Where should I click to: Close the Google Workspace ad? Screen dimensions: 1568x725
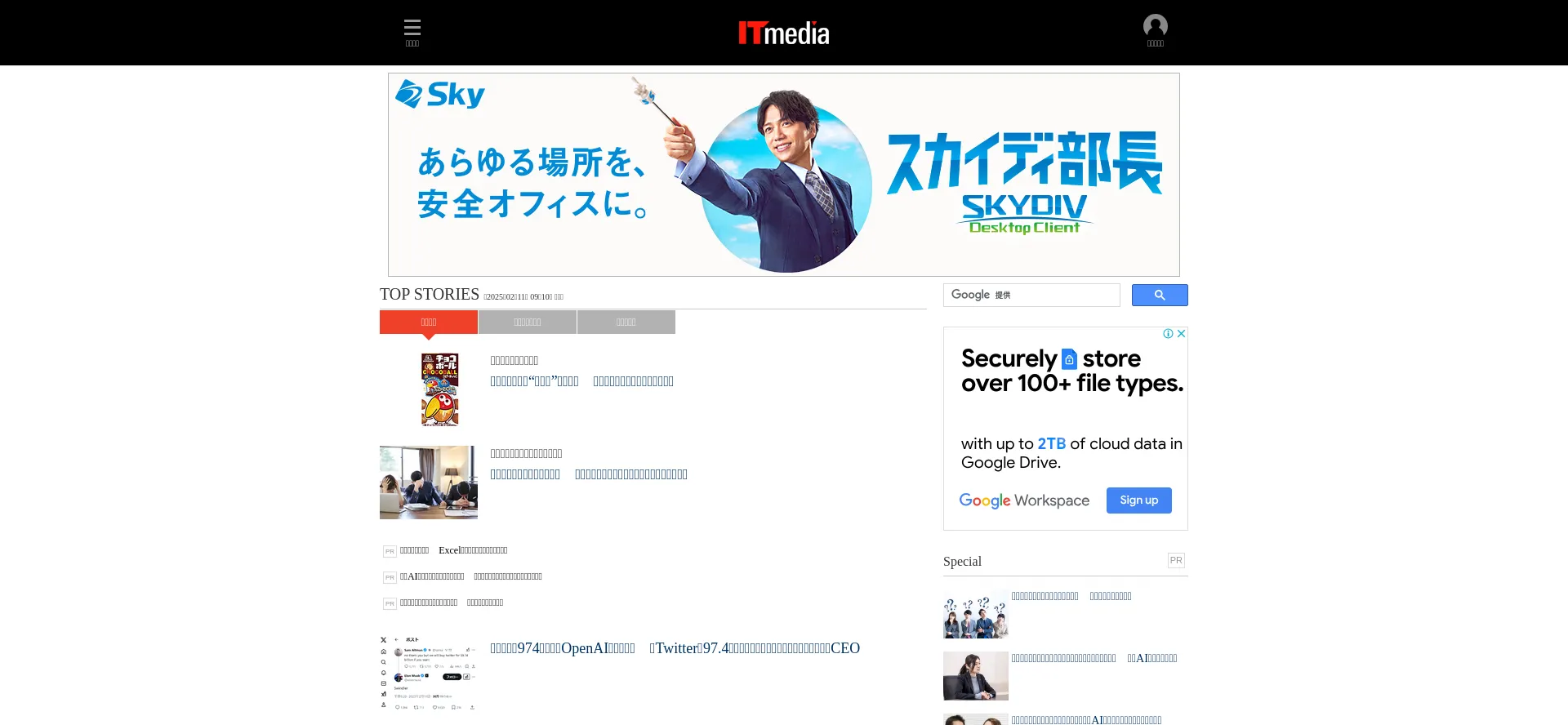pyautogui.click(x=1181, y=333)
